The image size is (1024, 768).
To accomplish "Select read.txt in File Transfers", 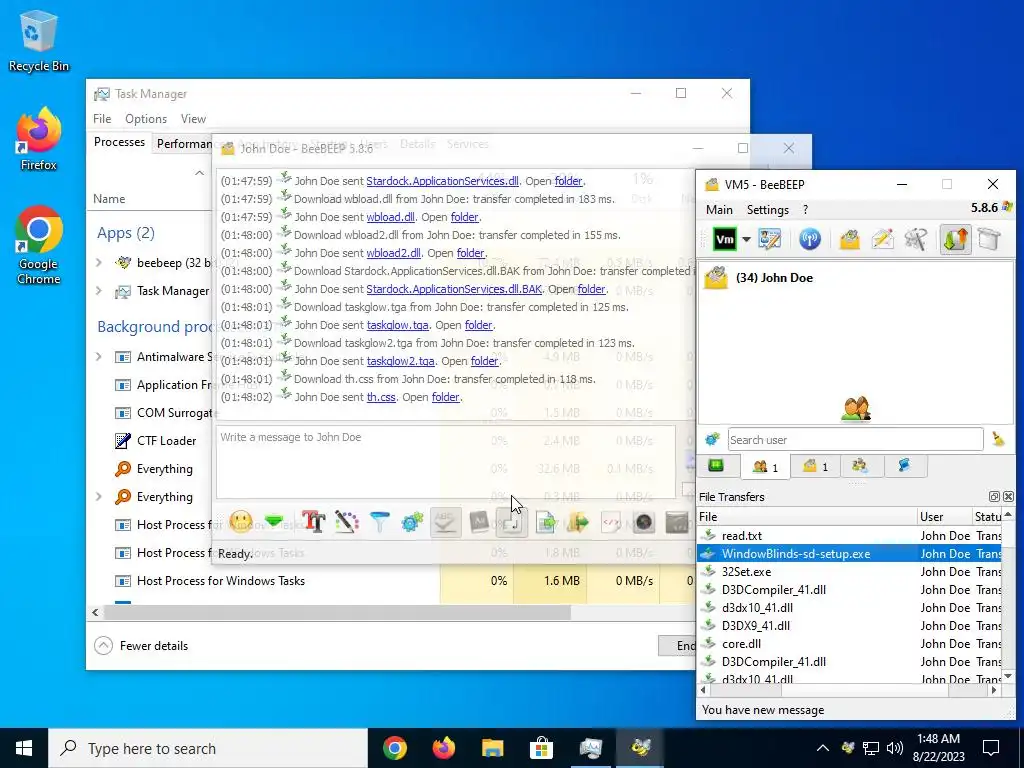I will [850, 536].
